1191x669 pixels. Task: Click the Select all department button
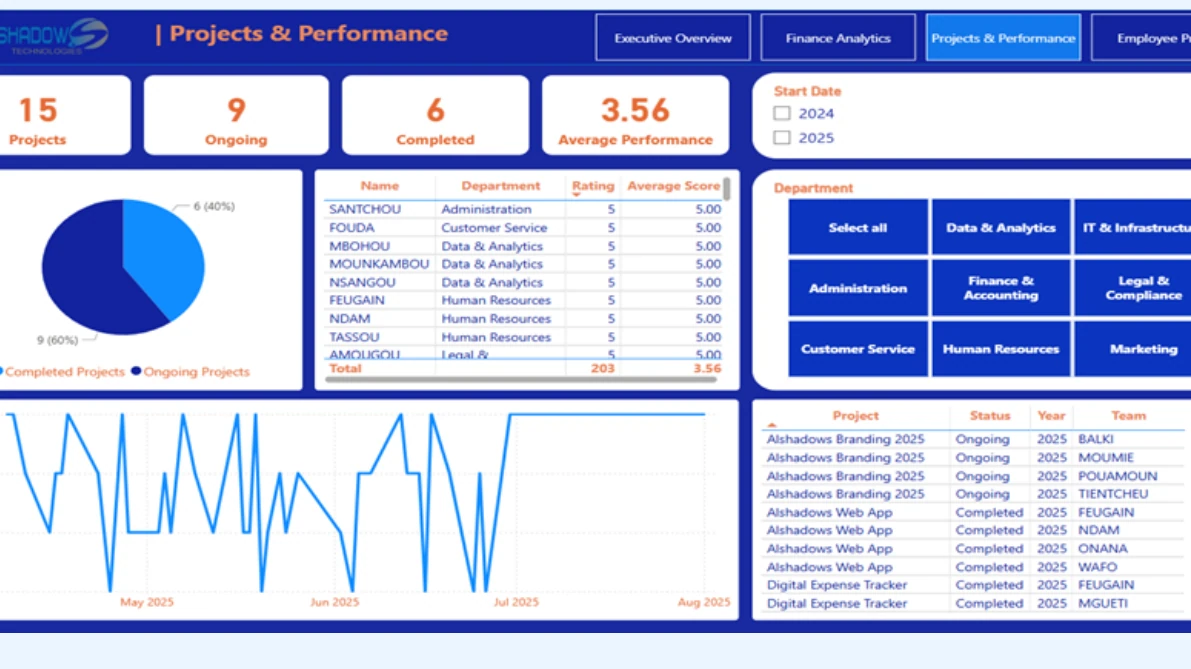click(x=858, y=227)
